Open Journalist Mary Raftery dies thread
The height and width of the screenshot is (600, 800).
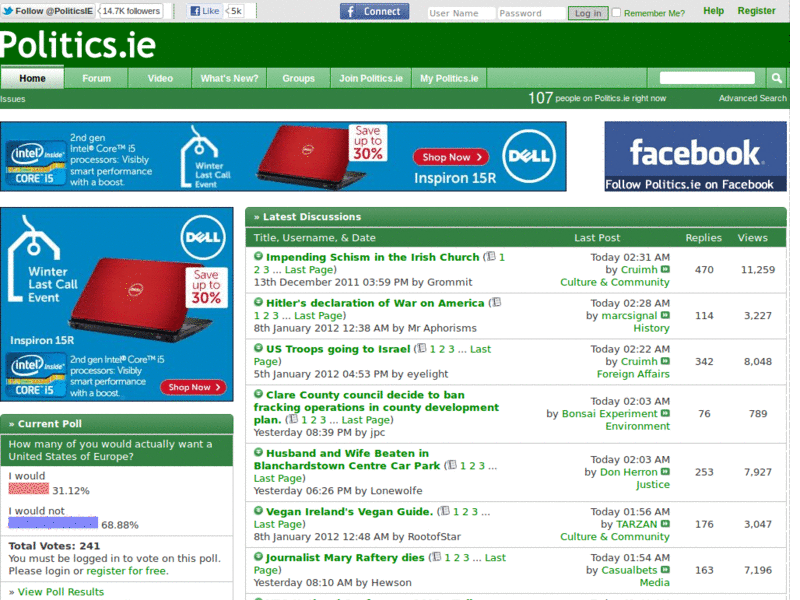pyautogui.click(x=345, y=558)
